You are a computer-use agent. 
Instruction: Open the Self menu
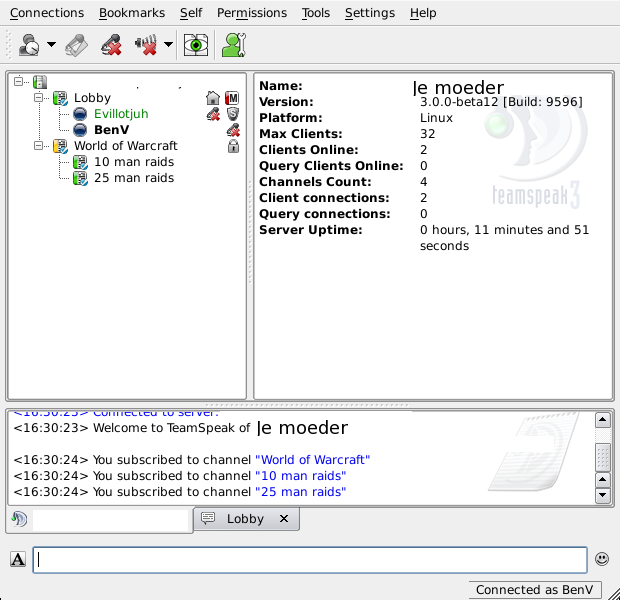191,13
